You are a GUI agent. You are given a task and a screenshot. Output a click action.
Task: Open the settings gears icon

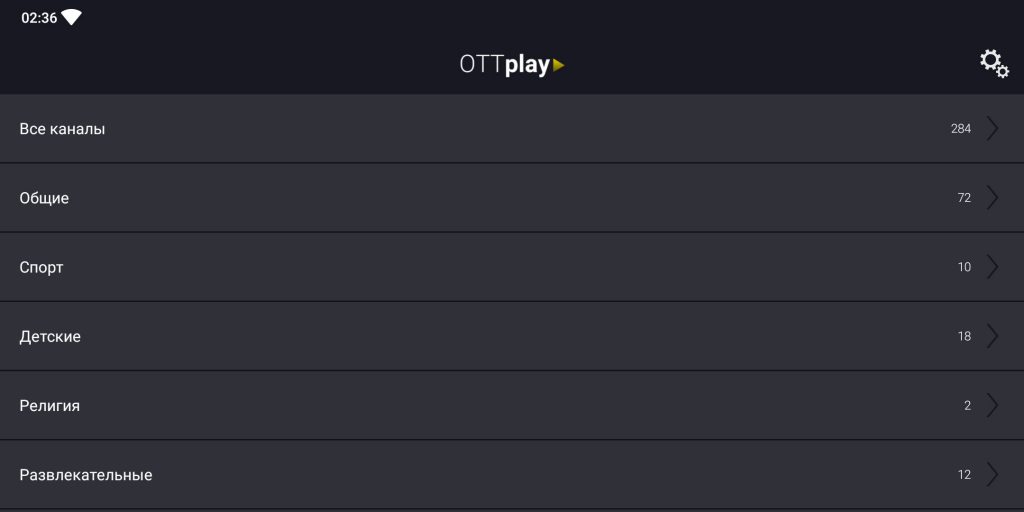click(994, 64)
